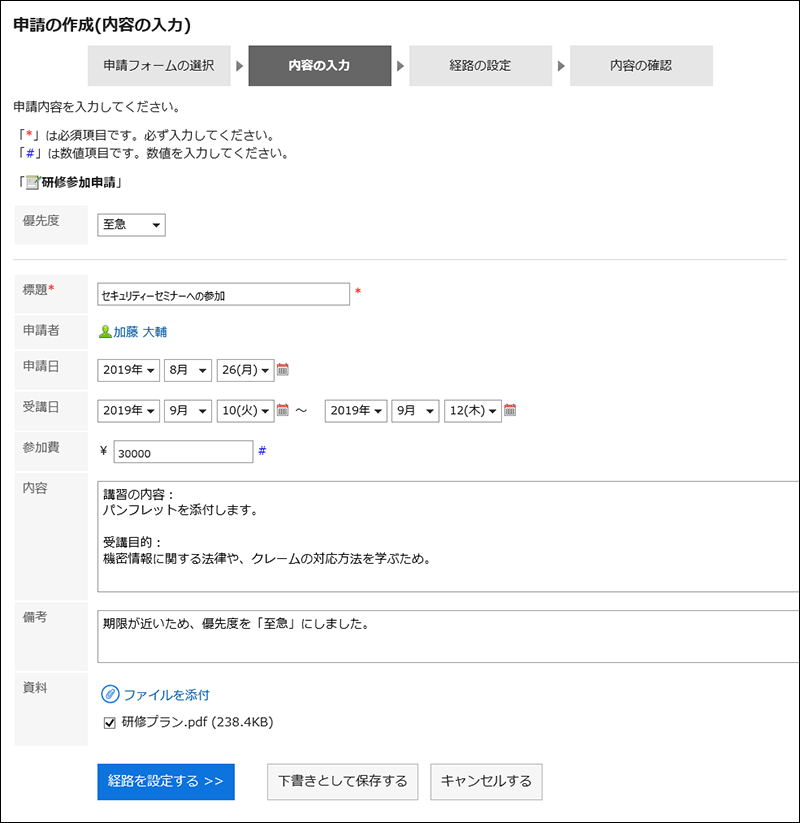Select the 経路の設定 step
This screenshot has height=823, width=800.
click(480, 66)
